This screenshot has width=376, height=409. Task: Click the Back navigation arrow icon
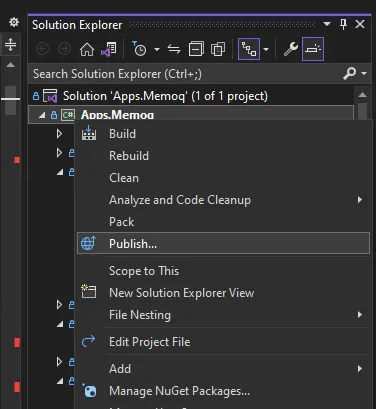(42, 49)
